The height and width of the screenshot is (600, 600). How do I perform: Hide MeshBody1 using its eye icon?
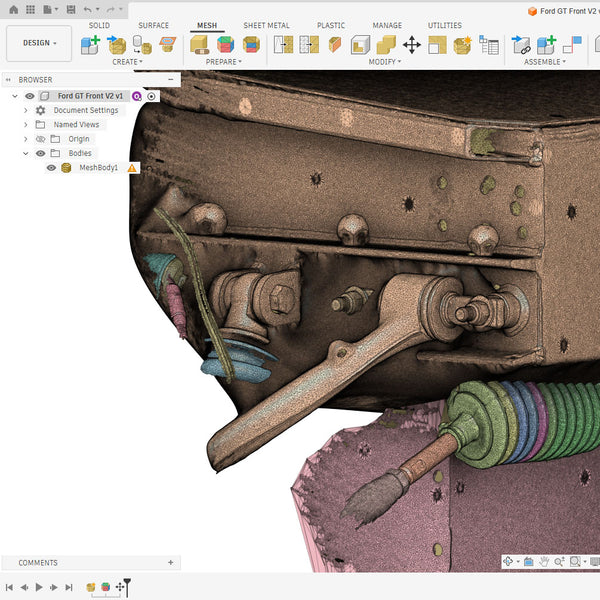51,168
